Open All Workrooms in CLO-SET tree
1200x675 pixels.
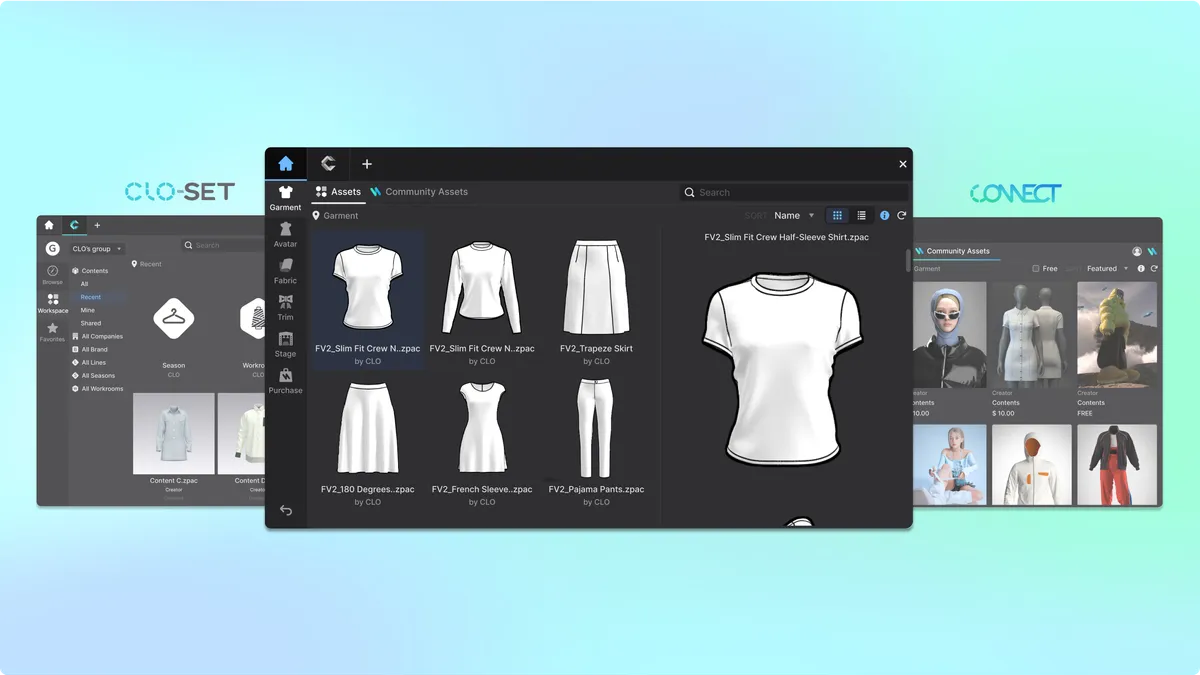pos(97,388)
